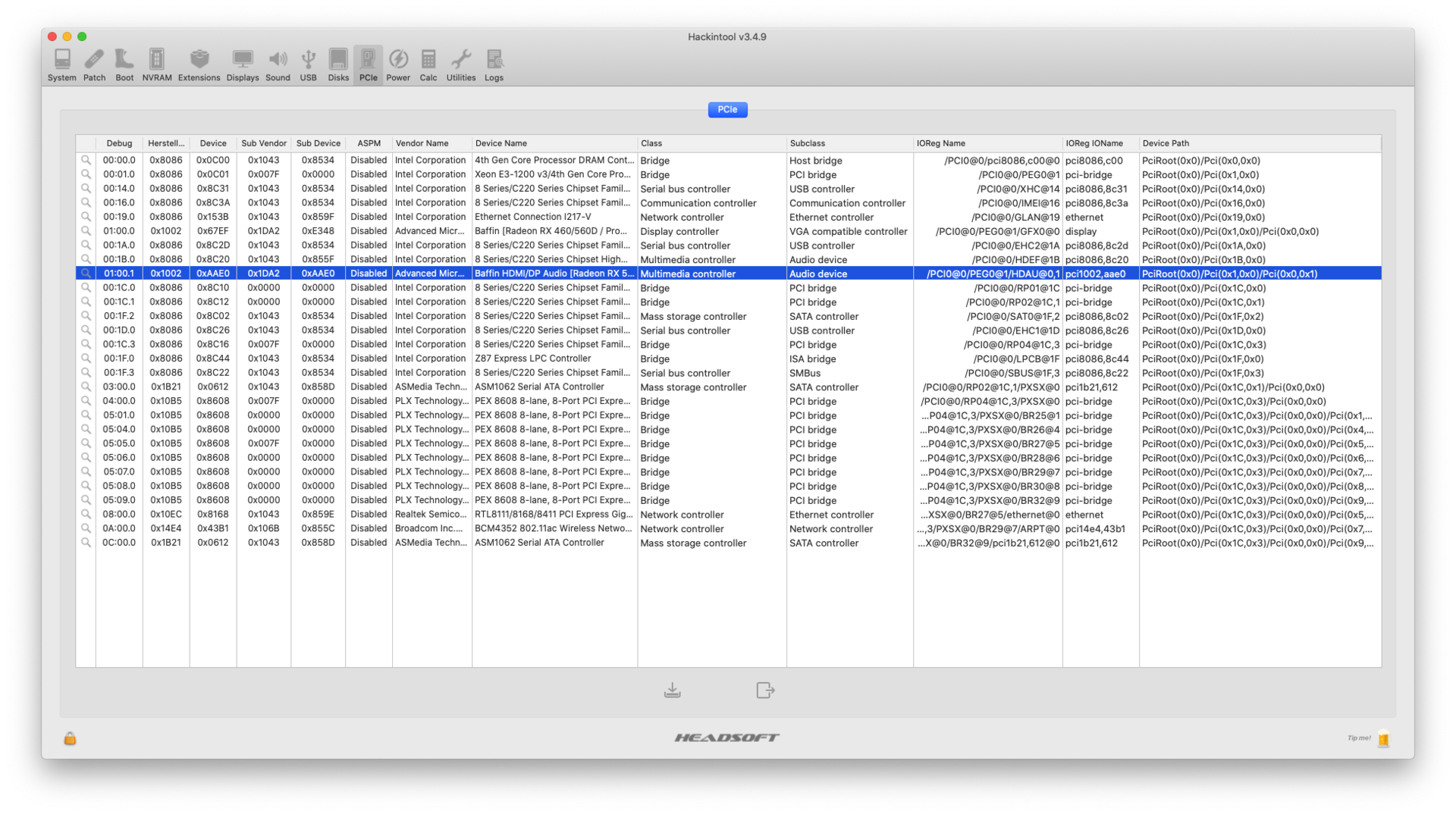Screen dimensions: 1456x814
Task: Open the Disks toolbar section
Action: (x=338, y=65)
